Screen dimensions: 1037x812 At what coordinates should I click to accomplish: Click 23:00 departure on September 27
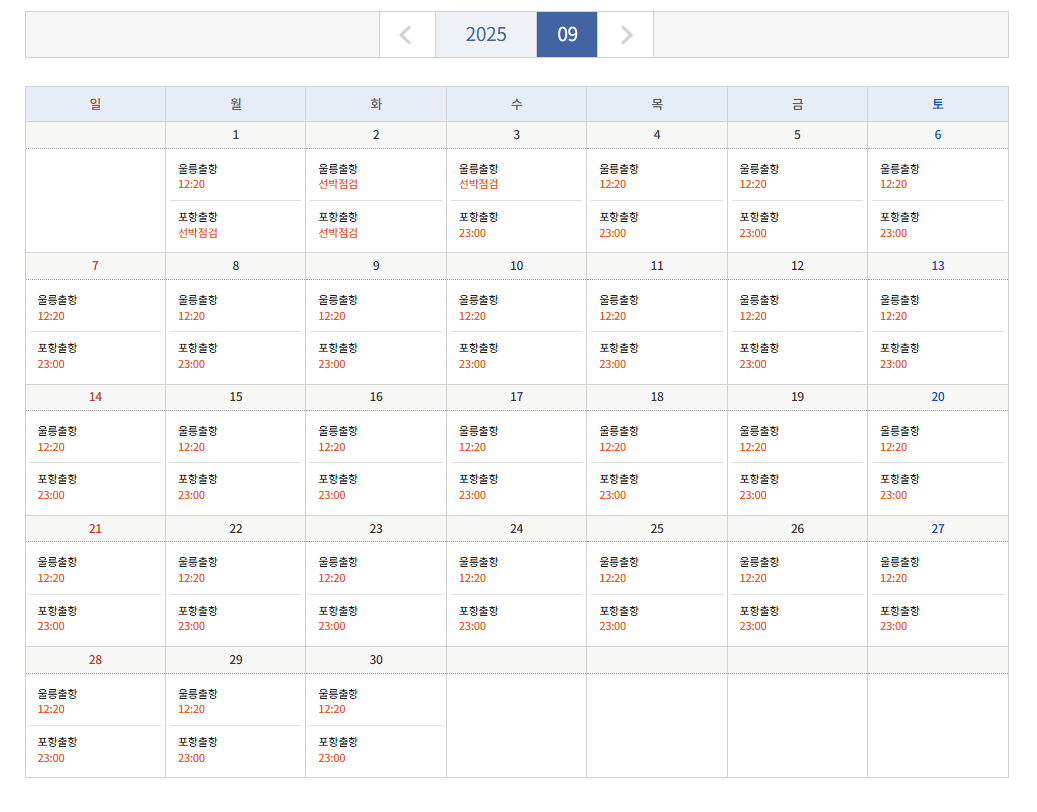point(893,626)
